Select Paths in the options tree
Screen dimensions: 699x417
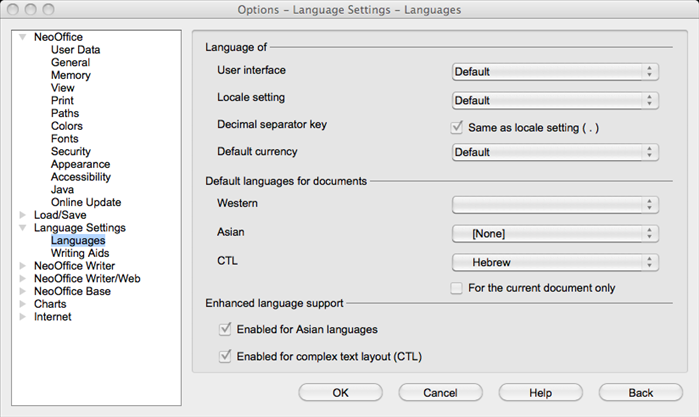65,113
